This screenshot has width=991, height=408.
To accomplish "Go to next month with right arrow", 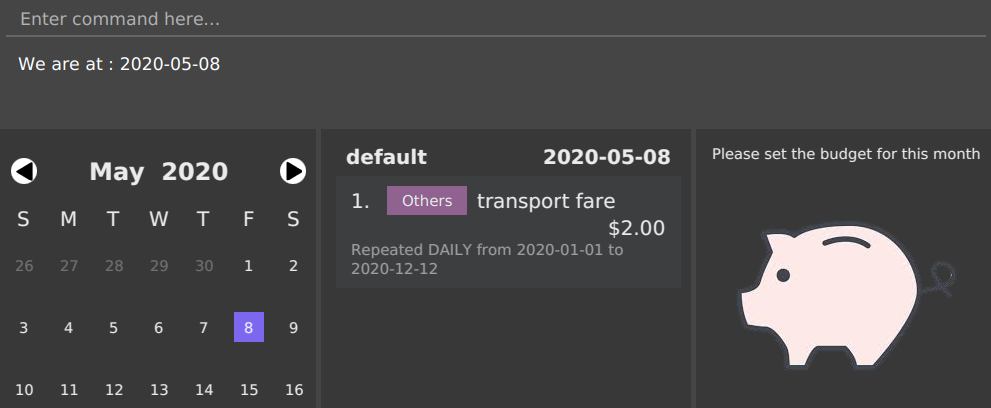I will 293,171.
